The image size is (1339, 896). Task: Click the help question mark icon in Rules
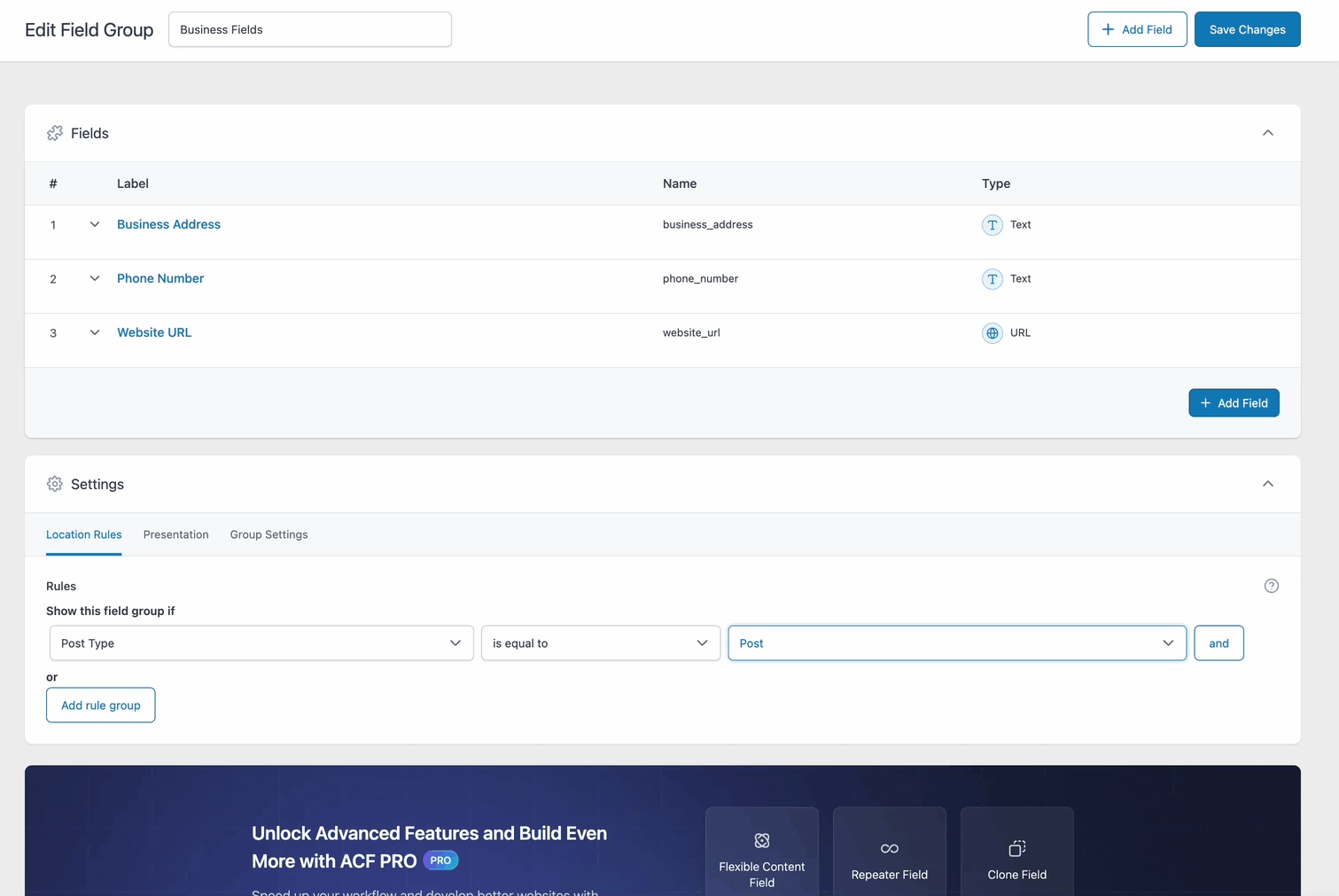pos(1271,586)
